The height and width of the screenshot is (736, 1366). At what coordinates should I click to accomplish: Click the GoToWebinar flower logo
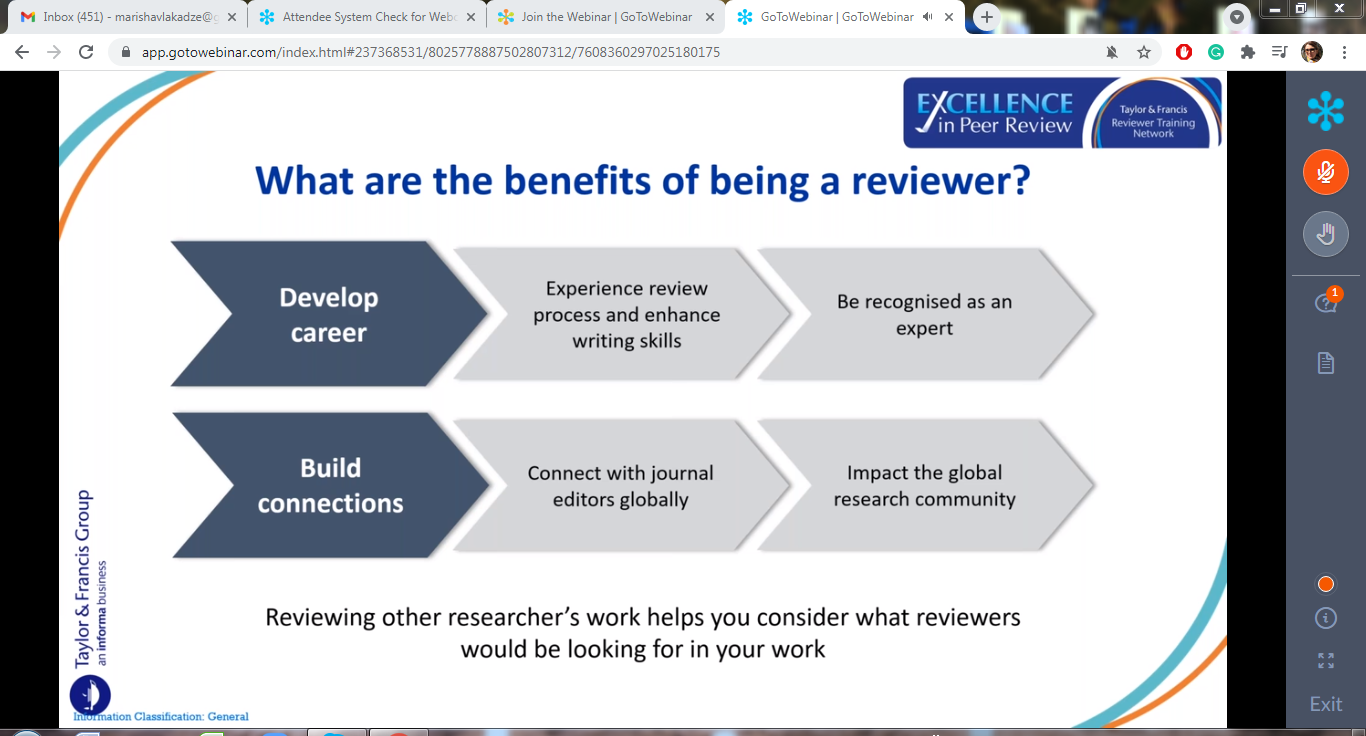[x=1326, y=111]
